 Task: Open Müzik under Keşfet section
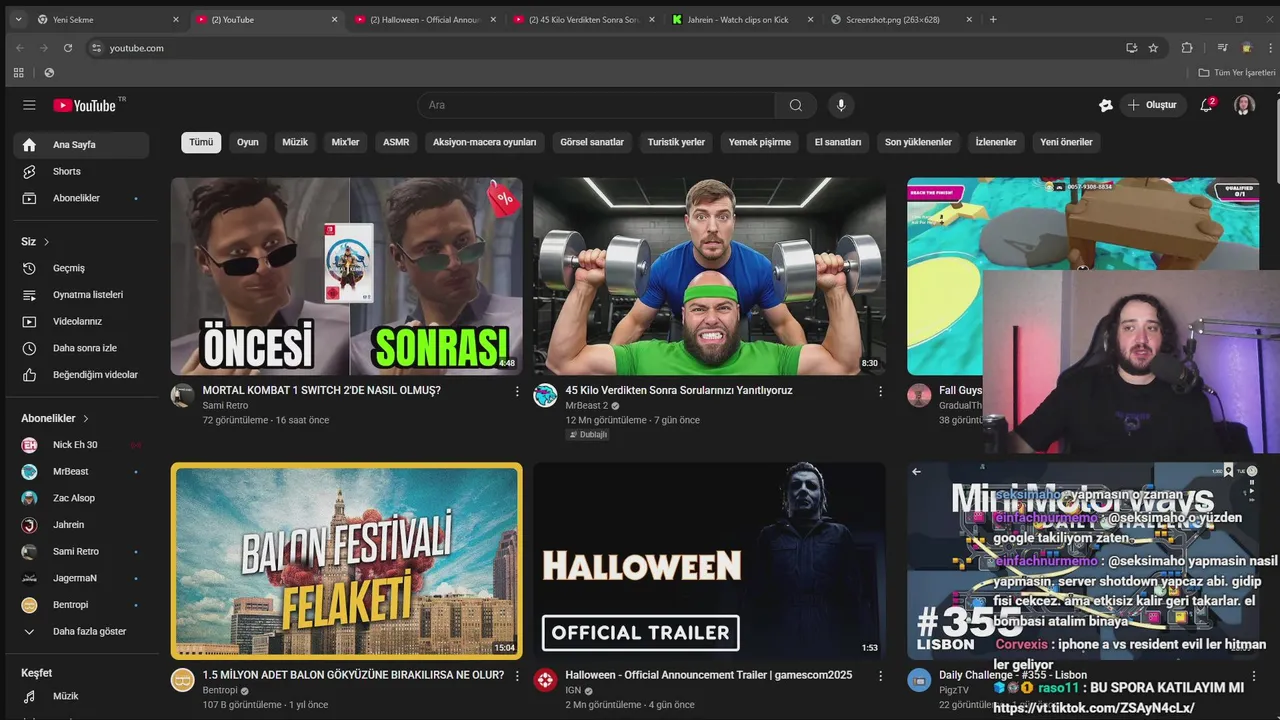point(81,696)
